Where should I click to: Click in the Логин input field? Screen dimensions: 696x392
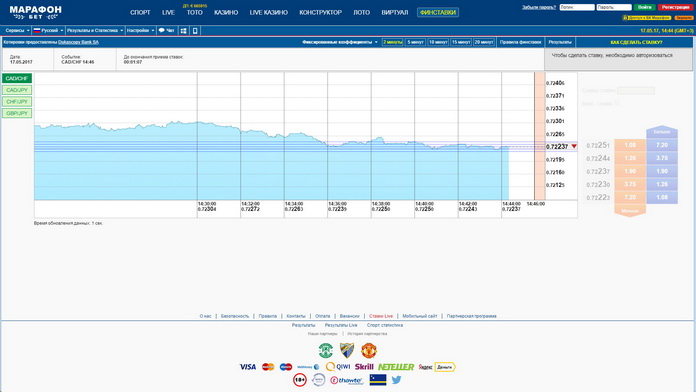(577, 7)
